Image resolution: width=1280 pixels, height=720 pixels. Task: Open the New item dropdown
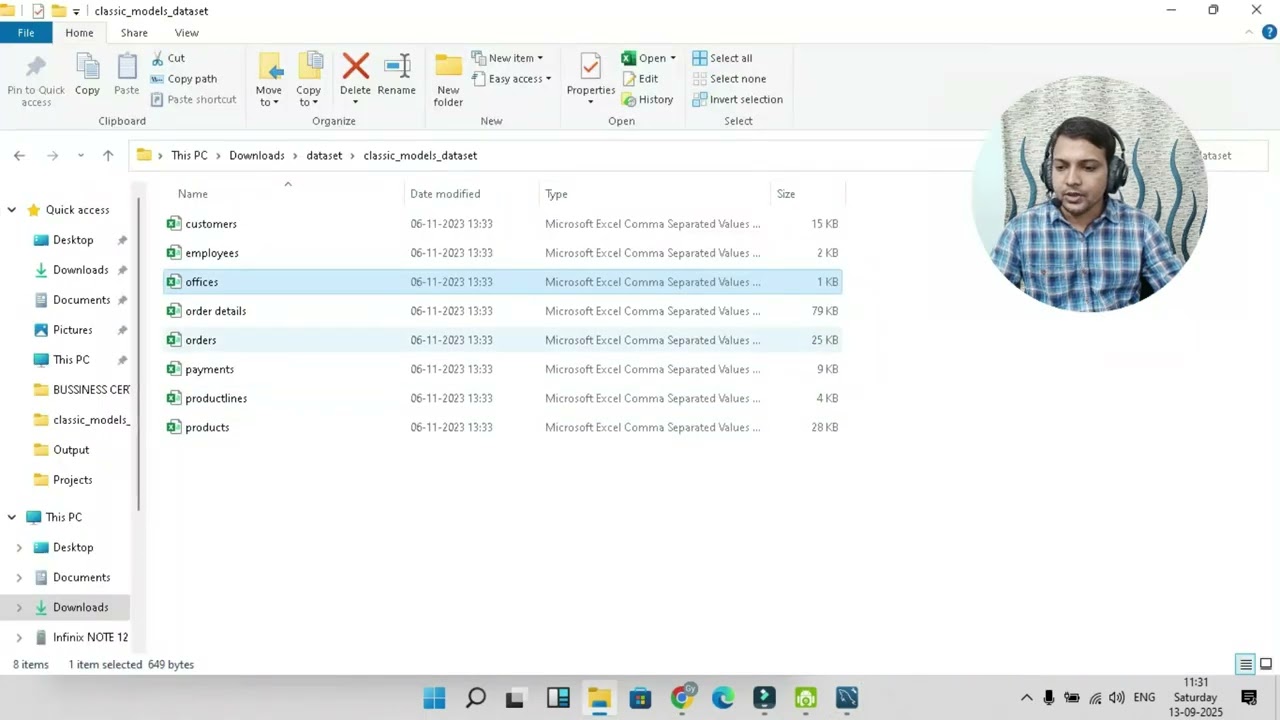[508, 58]
